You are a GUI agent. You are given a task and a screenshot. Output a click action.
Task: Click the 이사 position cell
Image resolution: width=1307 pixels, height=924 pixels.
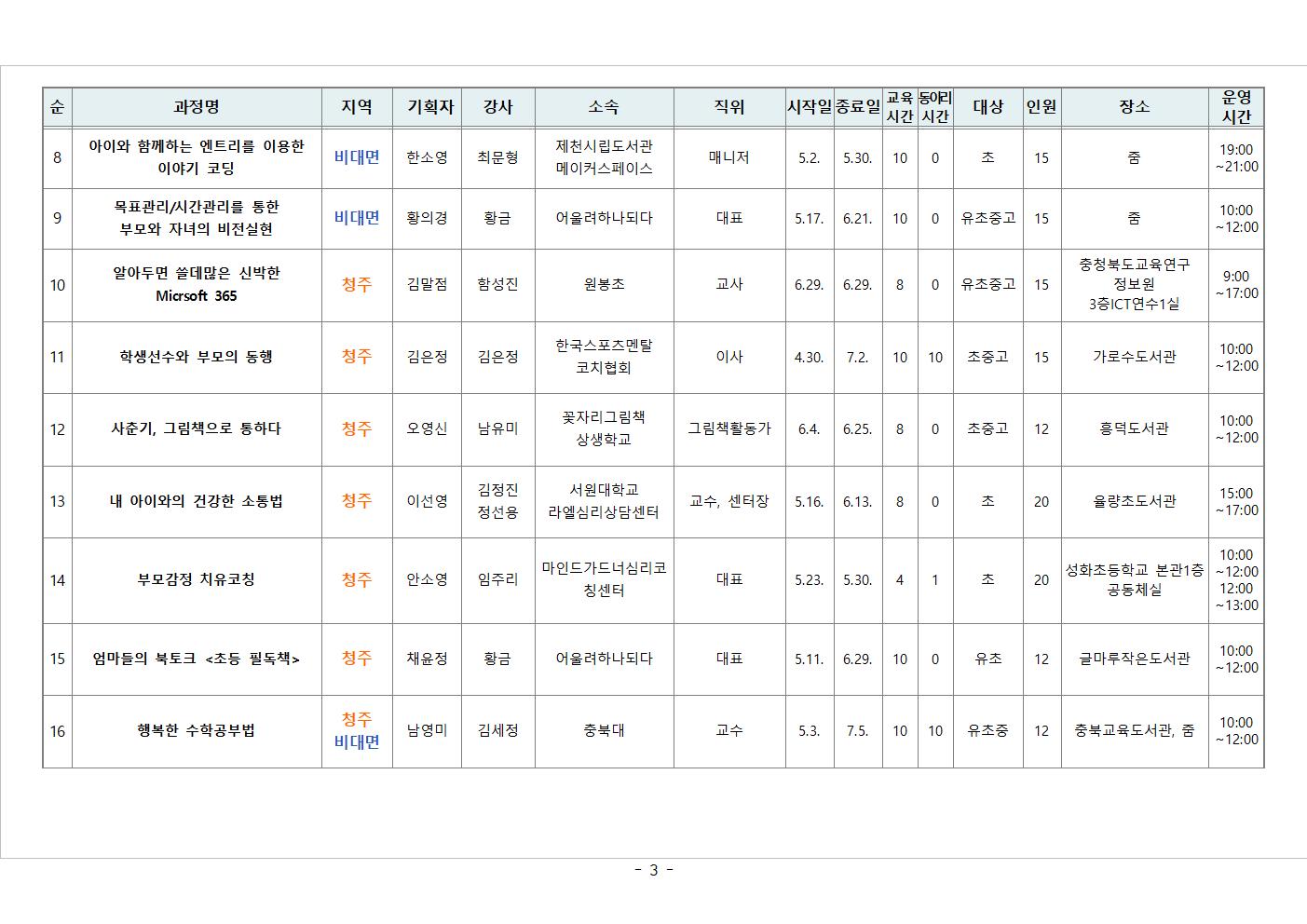pyautogui.click(x=729, y=357)
